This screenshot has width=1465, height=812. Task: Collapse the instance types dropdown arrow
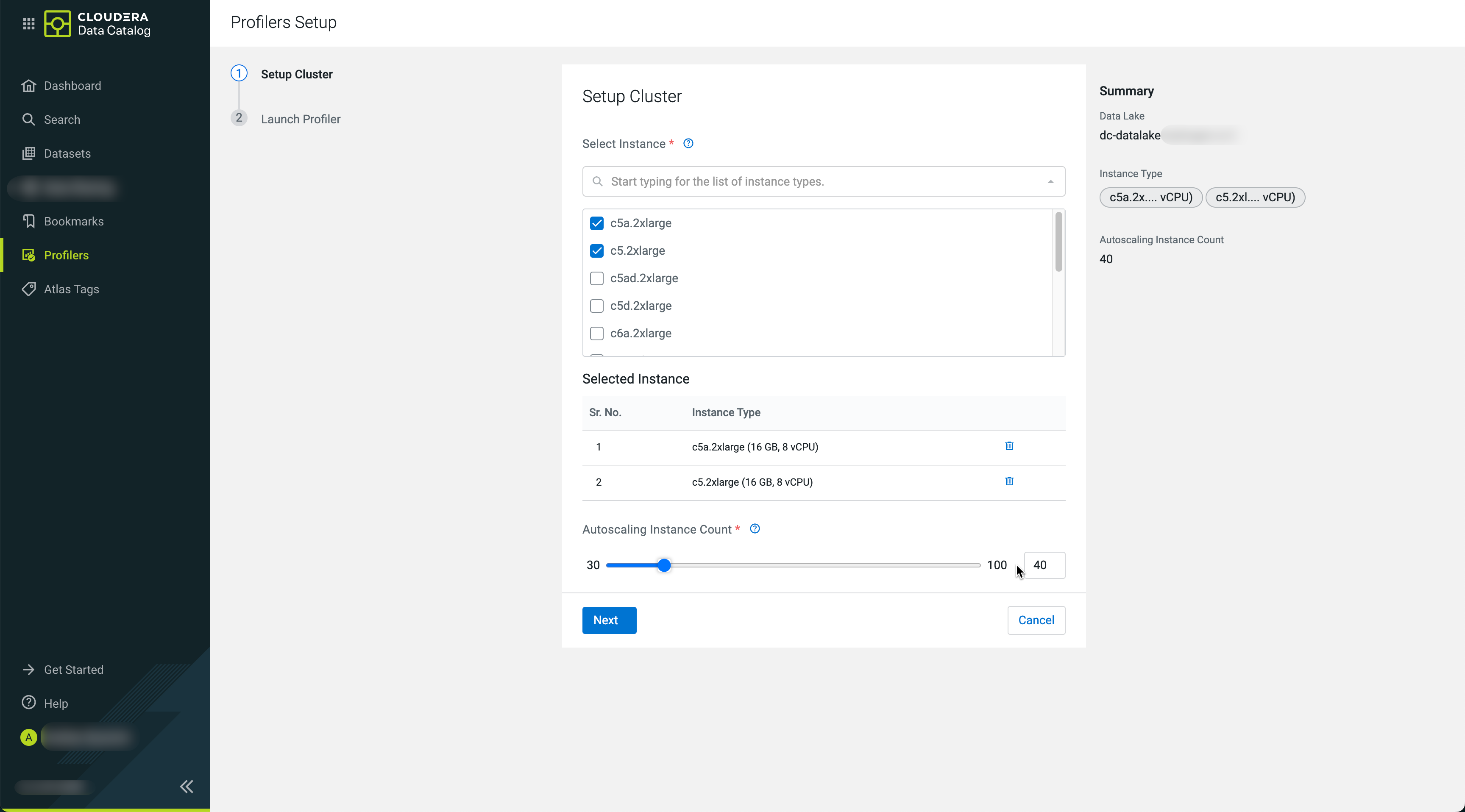(1050, 181)
